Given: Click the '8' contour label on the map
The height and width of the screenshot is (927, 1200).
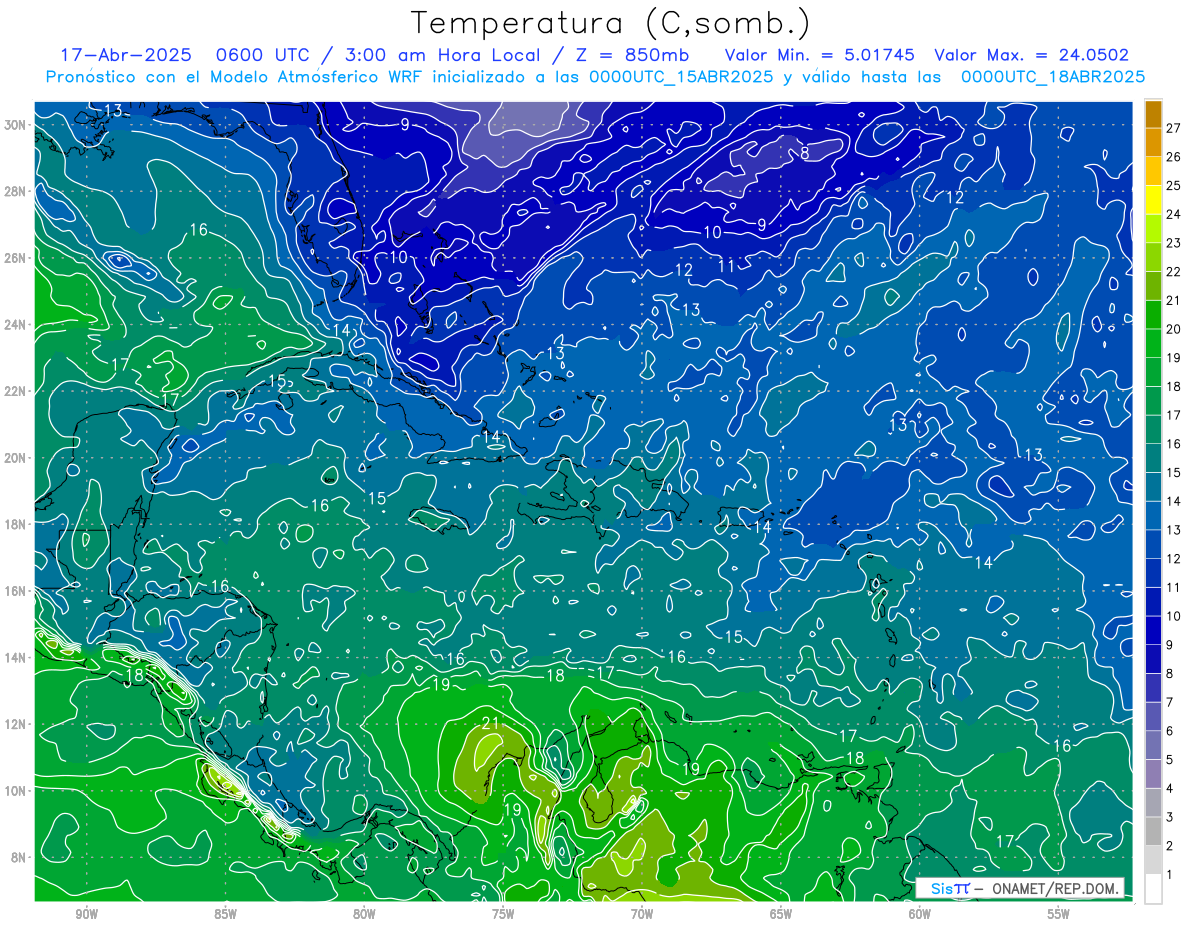Looking at the screenshot, I should point(805,153).
